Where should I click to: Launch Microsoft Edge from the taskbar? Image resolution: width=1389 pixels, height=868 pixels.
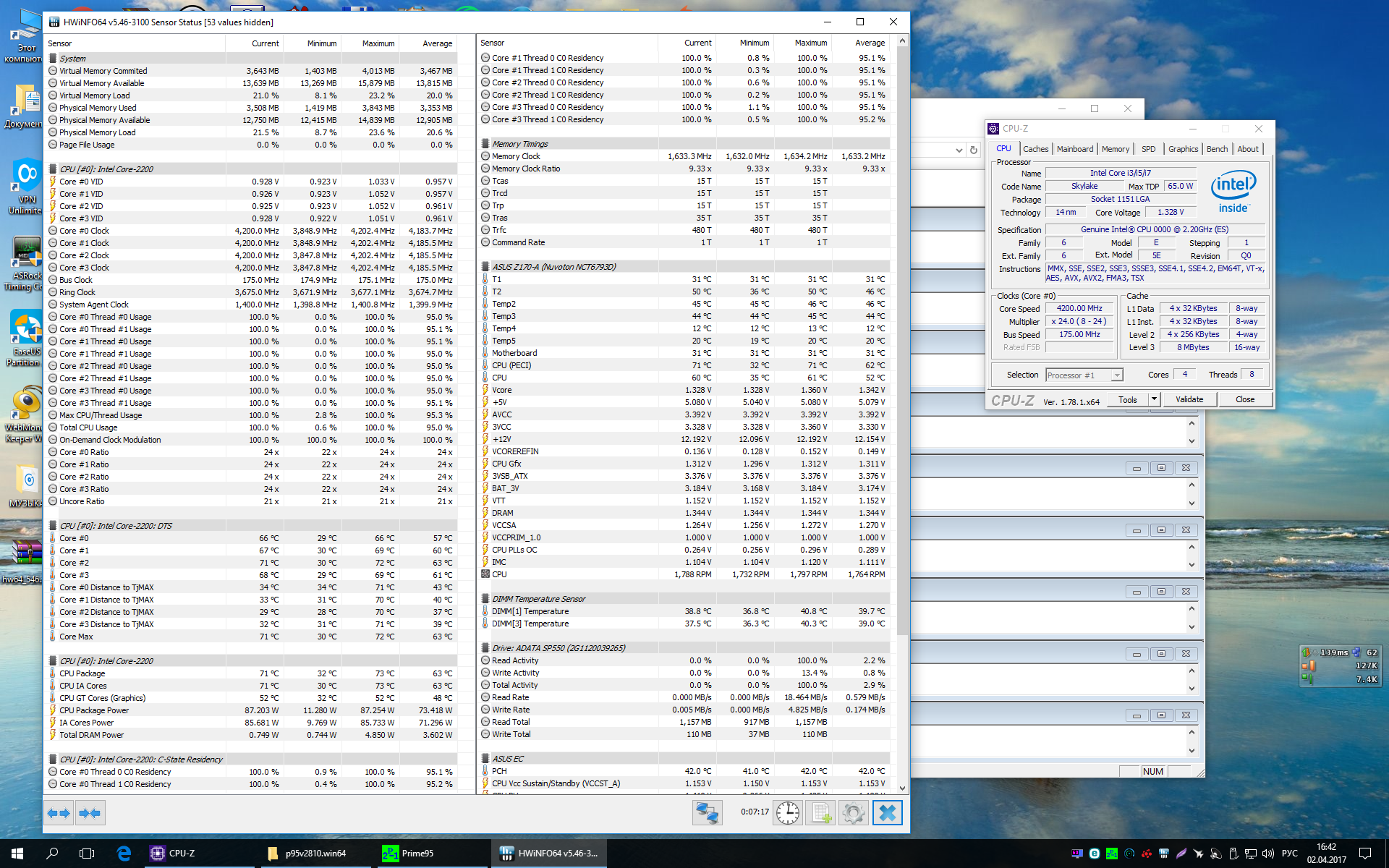pos(124,854)
